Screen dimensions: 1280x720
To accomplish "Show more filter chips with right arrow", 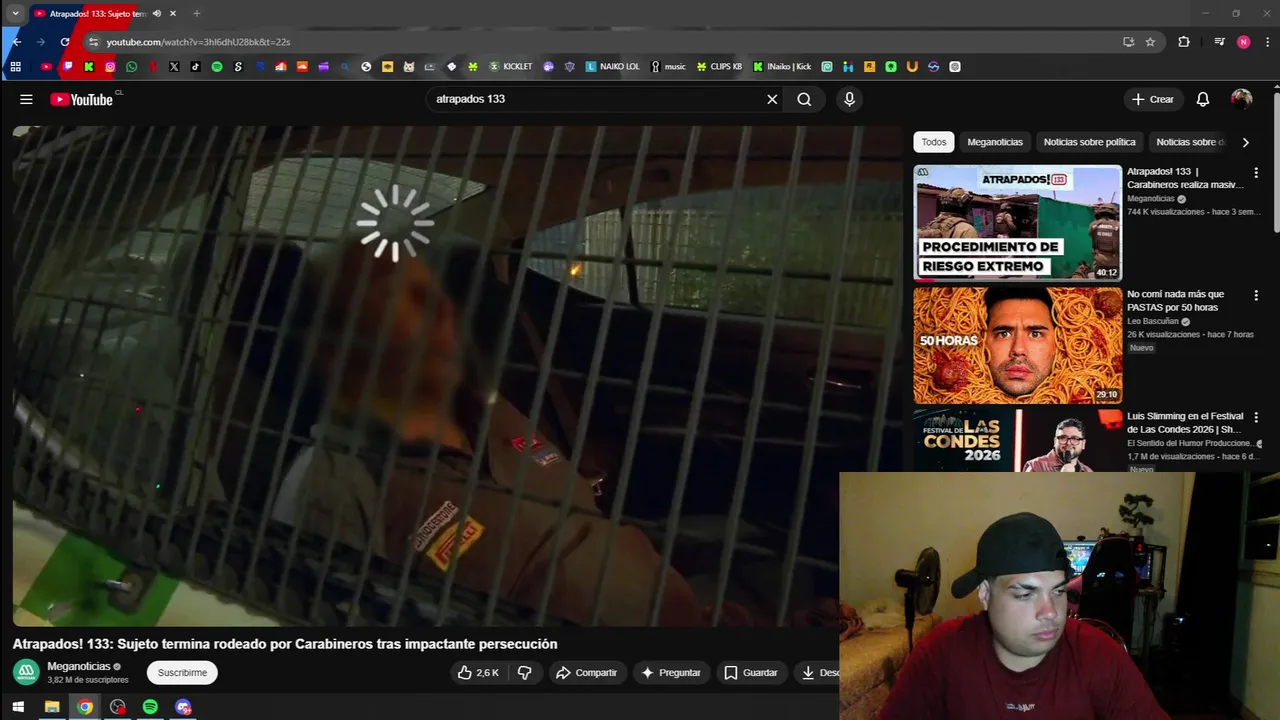I will [1245, 142].
